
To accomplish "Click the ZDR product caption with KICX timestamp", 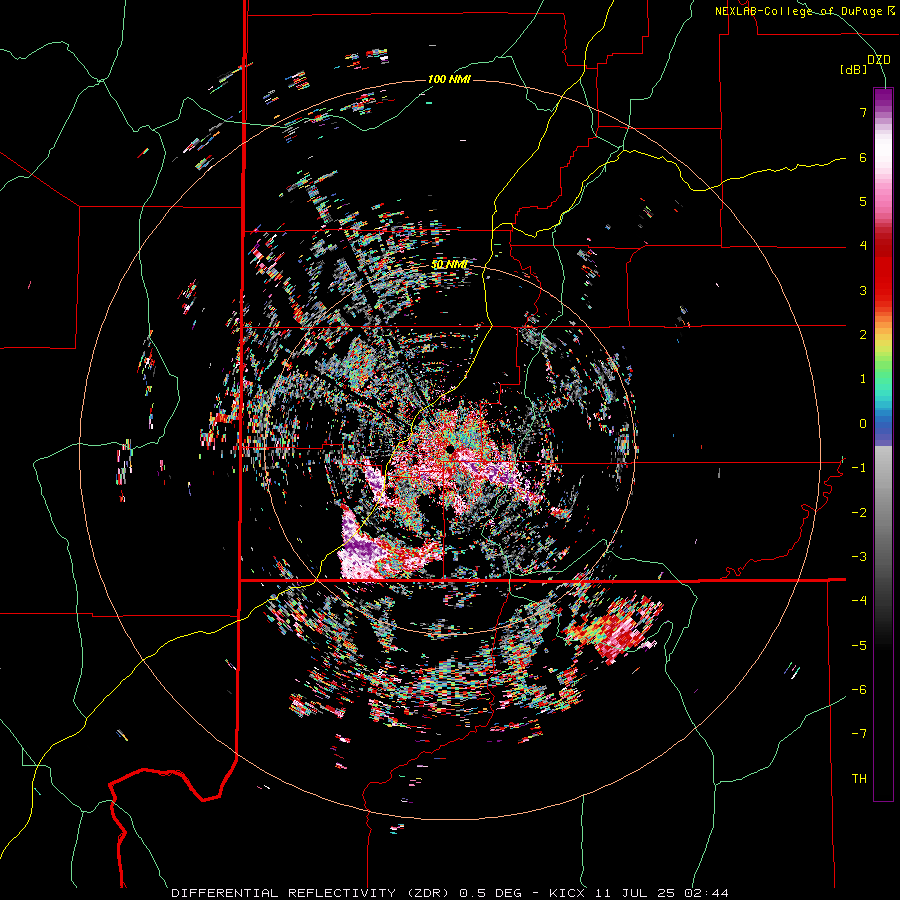I will pos(450,893).
